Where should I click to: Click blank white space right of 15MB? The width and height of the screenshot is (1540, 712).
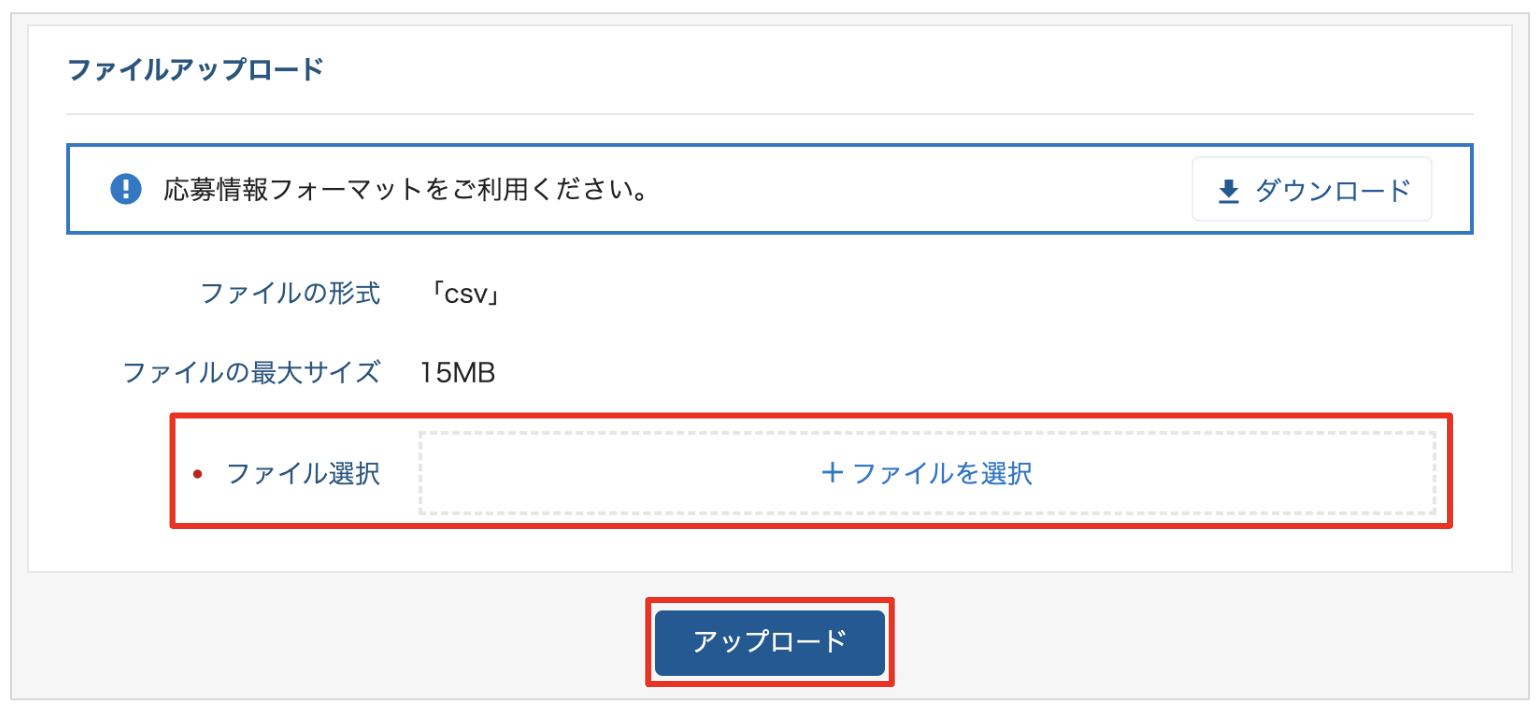900,373
